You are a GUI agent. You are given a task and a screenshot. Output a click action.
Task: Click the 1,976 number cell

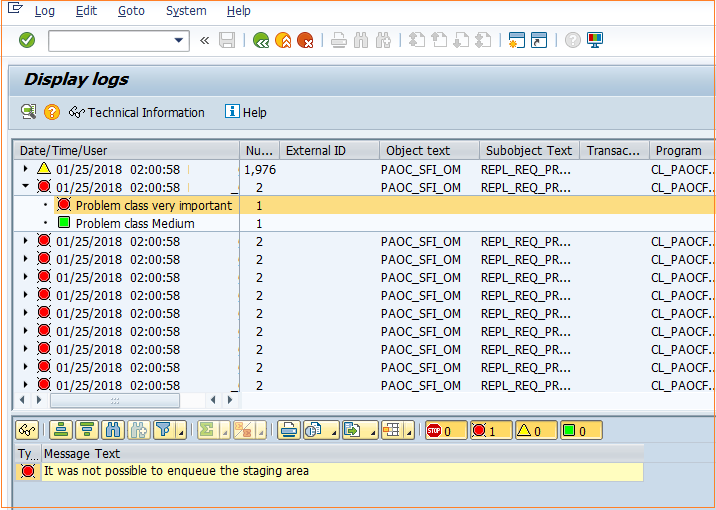coord(260,170)
